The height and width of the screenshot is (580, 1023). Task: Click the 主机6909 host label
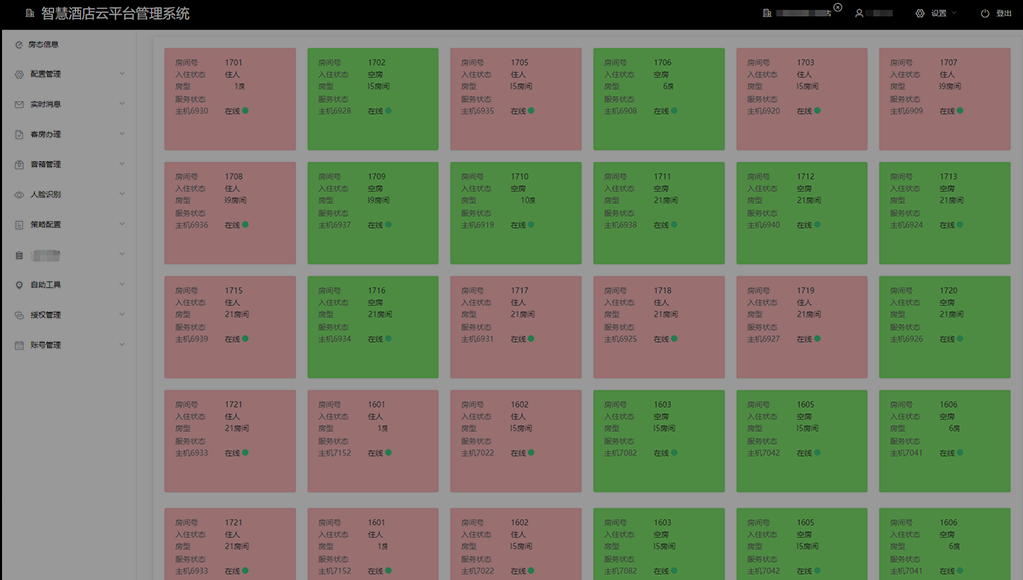pyautogui.click(x=906, y=111)
